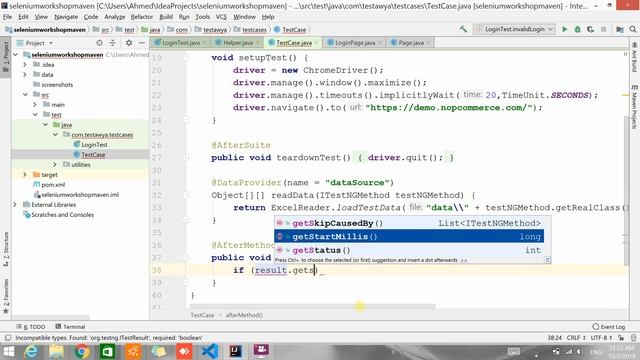
Task: Open Windows Start menu
Action: tap(8, 351)
